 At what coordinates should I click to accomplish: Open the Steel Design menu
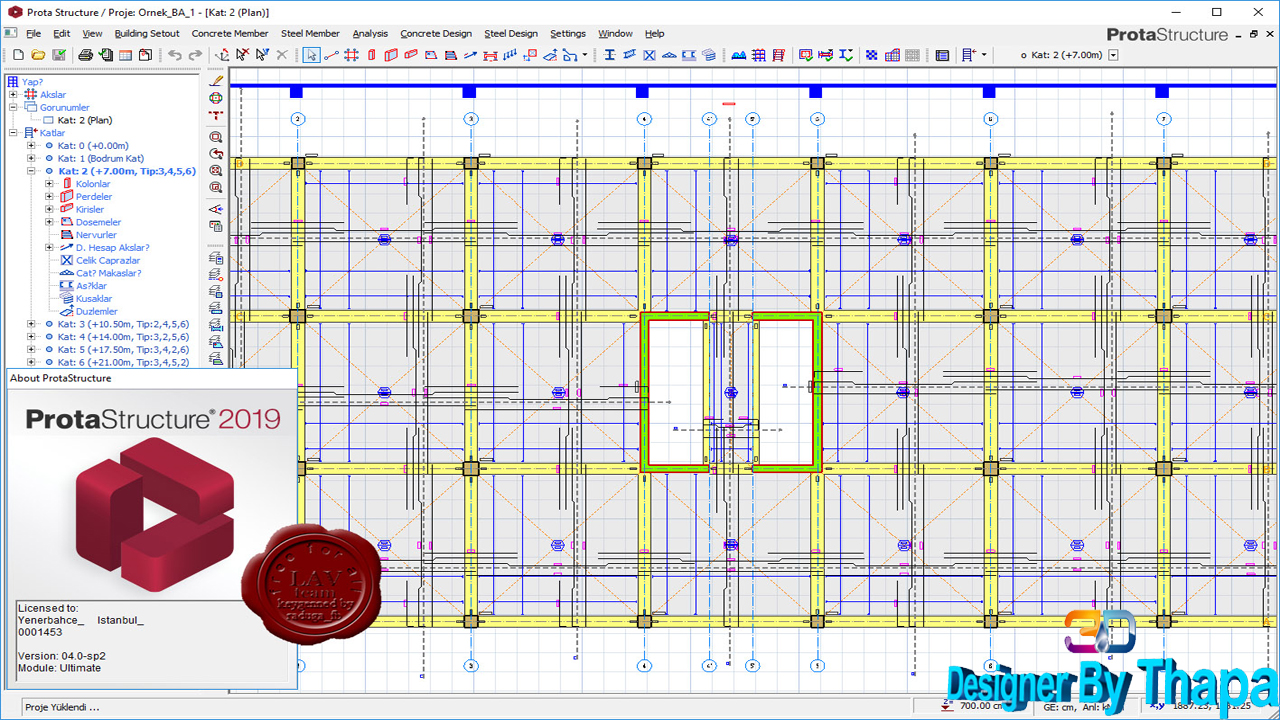pyautogui.click(x=511, y=34)
